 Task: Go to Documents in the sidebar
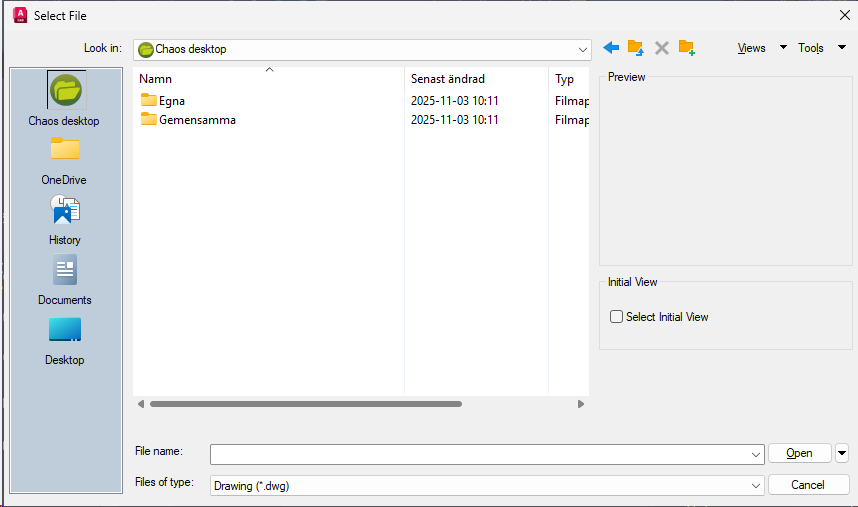point(64,280)
